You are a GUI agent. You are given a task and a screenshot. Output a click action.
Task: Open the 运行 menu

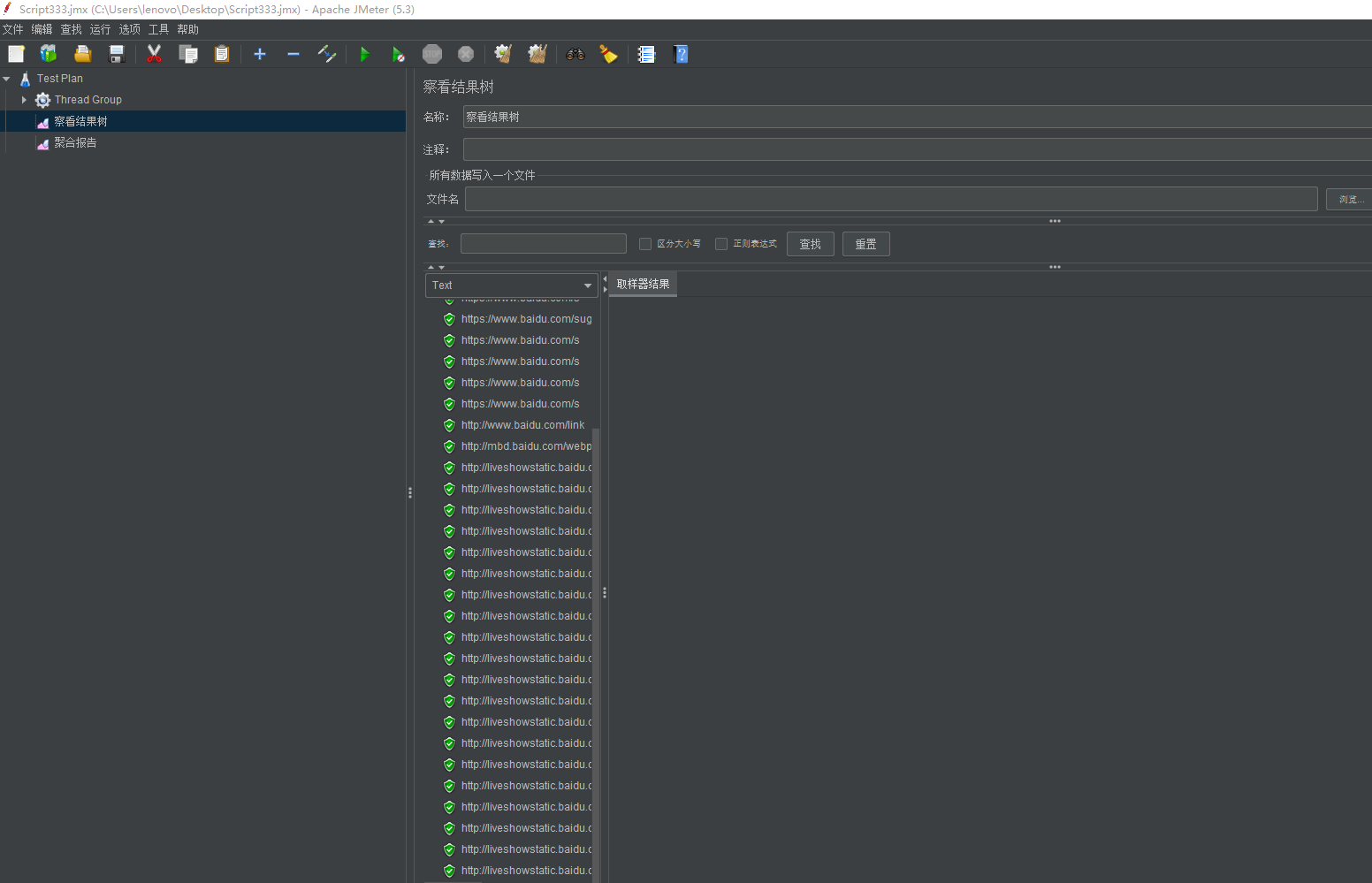click(101, 29)
